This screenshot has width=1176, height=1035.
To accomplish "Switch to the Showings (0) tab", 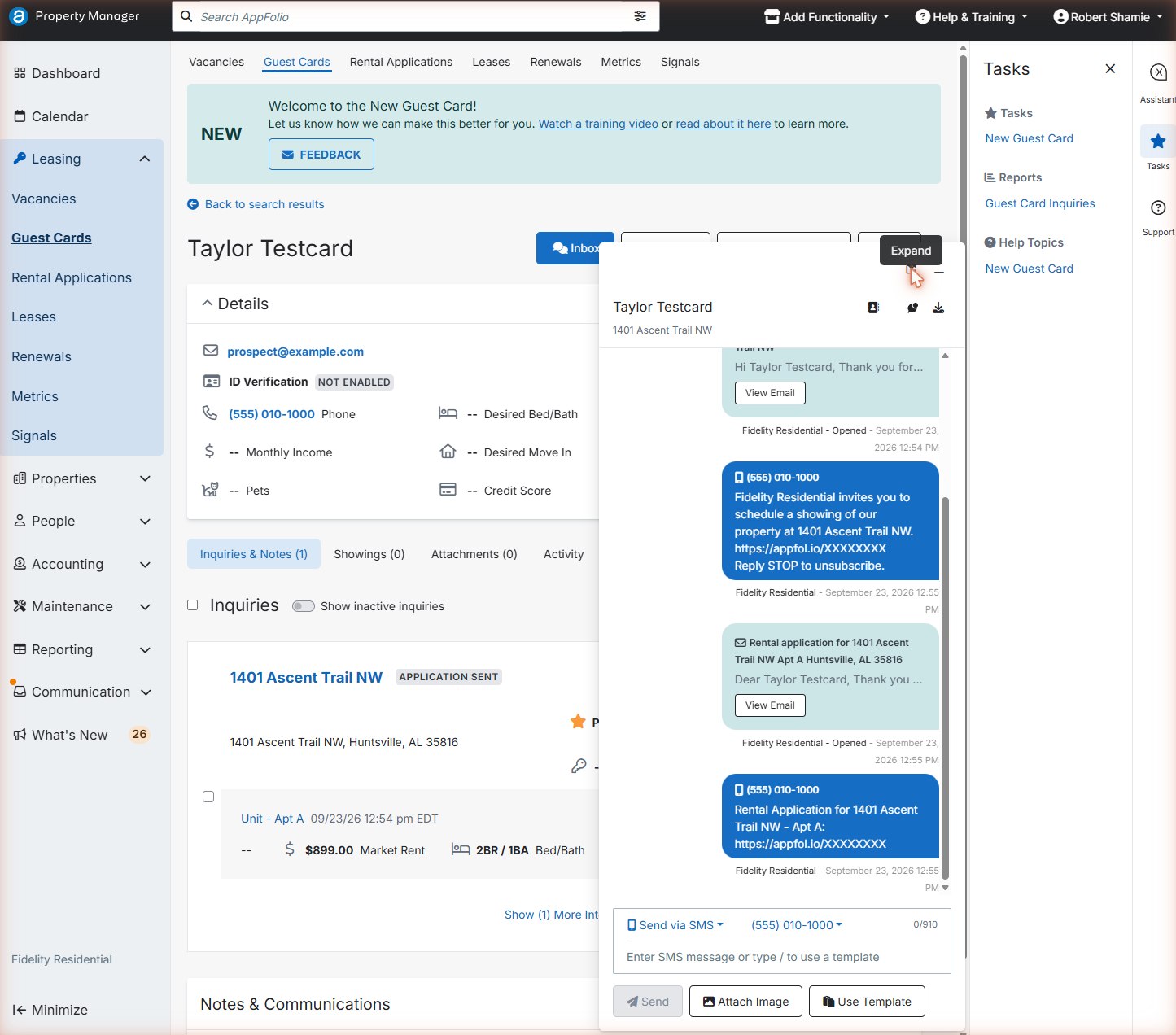I will 369,554.
